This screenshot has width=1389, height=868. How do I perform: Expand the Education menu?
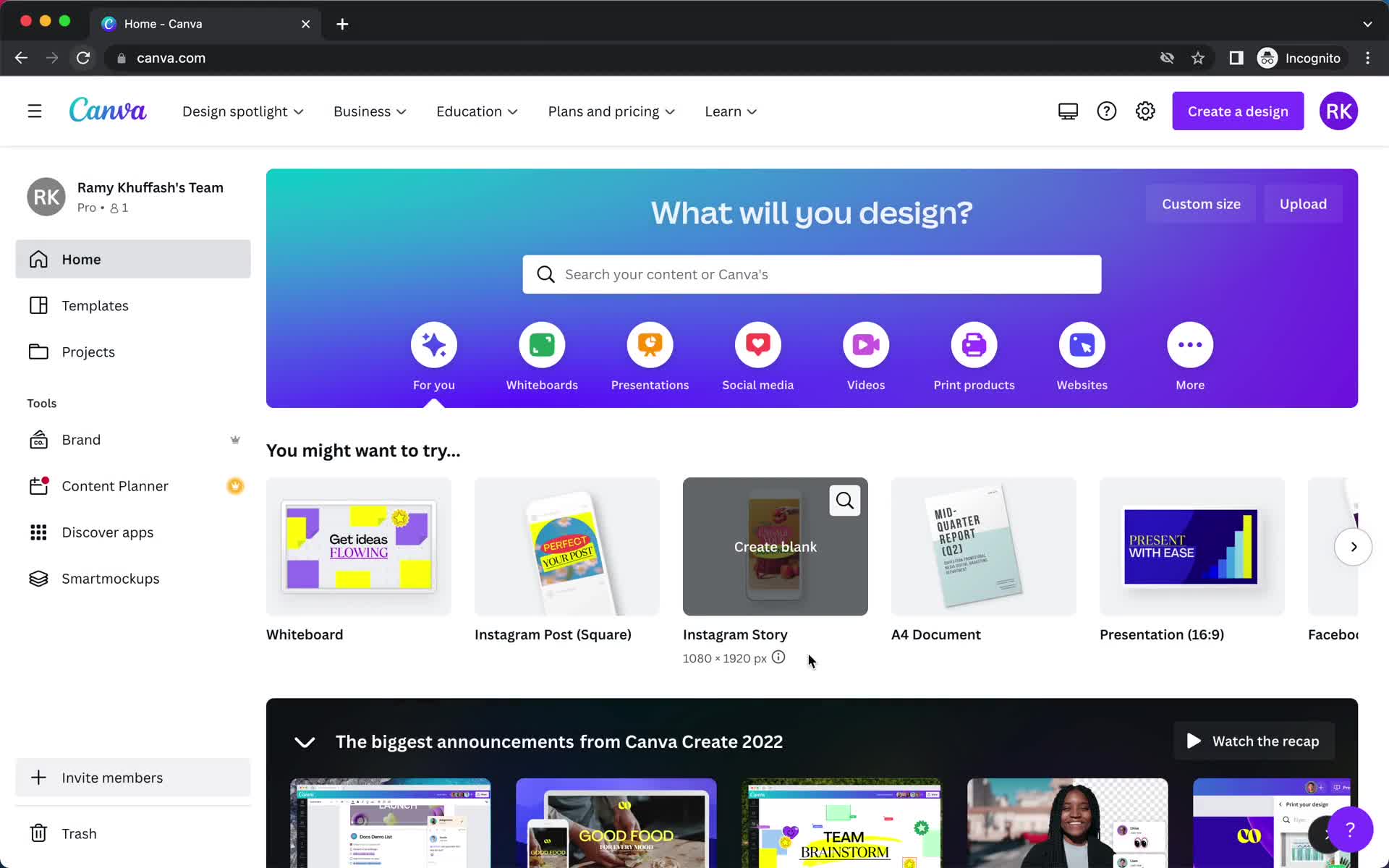(x=477, y=111)
